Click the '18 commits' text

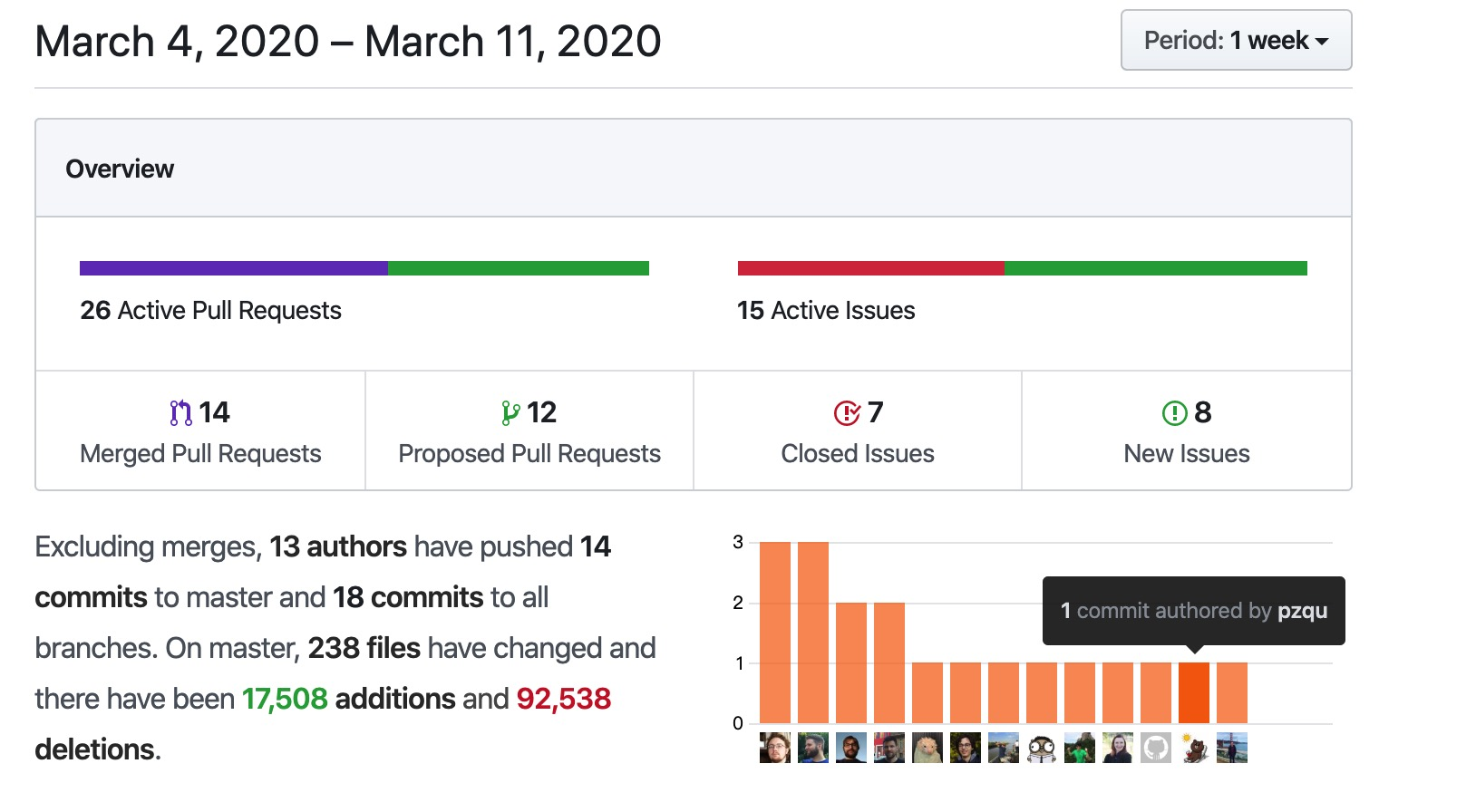(x=408, y=597)
